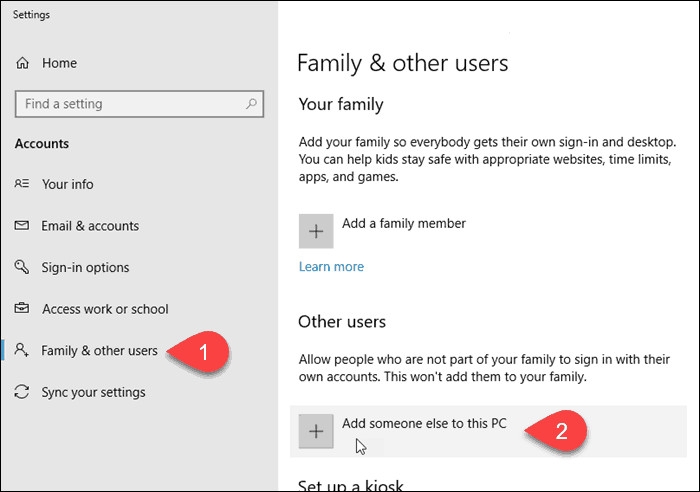Image resolution: width=700 pixels, height=492 pixels.
Task: Switch to Sync your settings page
Action: (93, 392)
